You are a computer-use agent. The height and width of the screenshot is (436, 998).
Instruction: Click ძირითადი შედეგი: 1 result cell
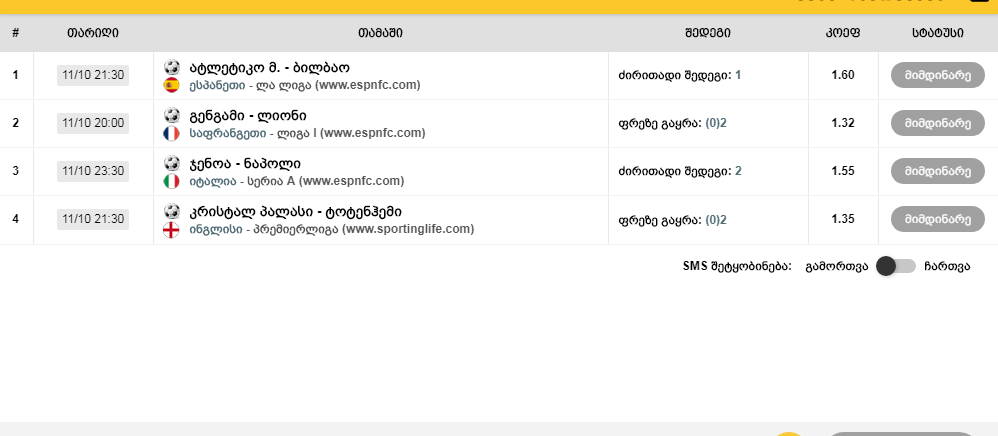tap(680, 75)
